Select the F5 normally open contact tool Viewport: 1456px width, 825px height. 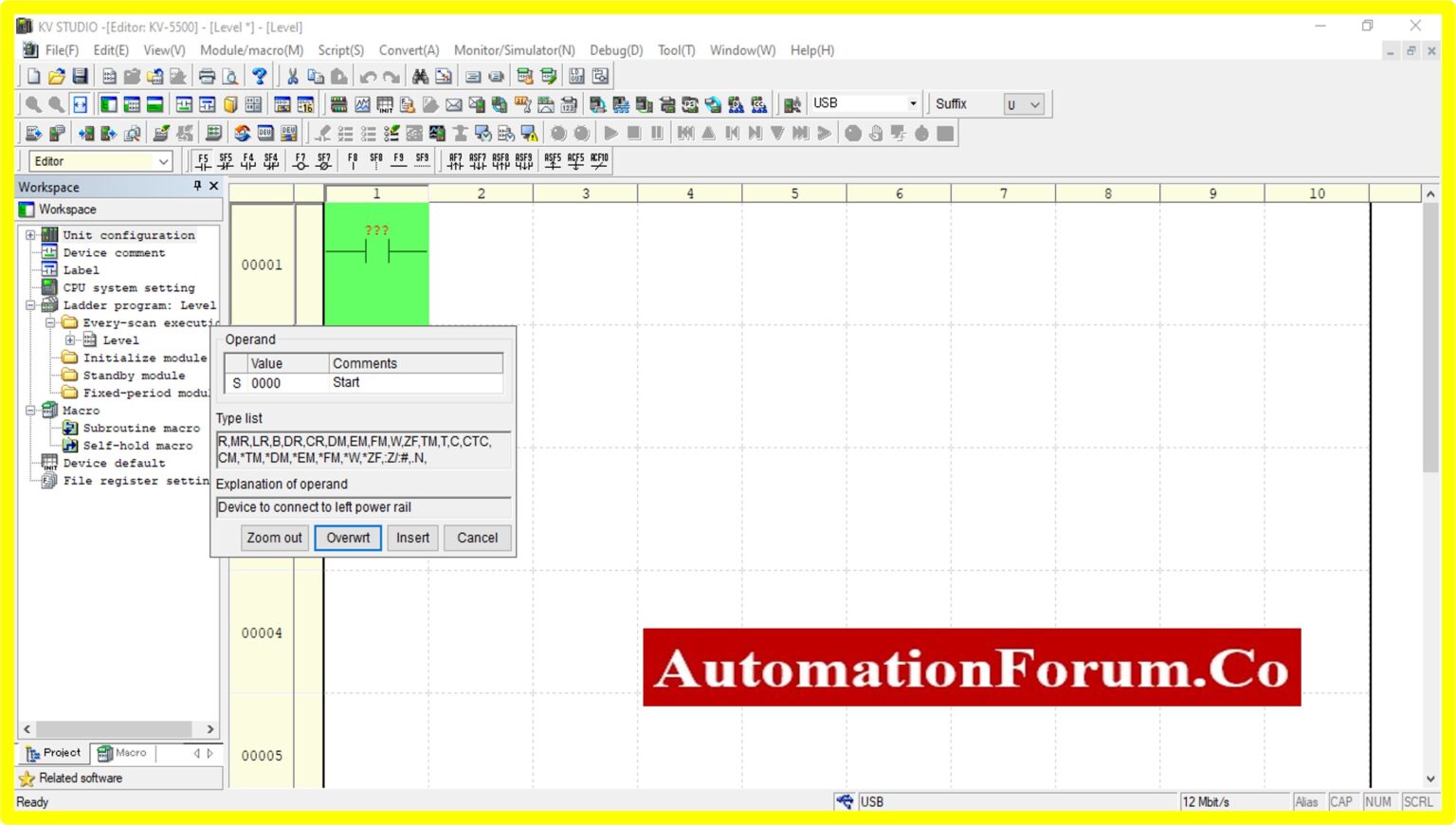202,161
